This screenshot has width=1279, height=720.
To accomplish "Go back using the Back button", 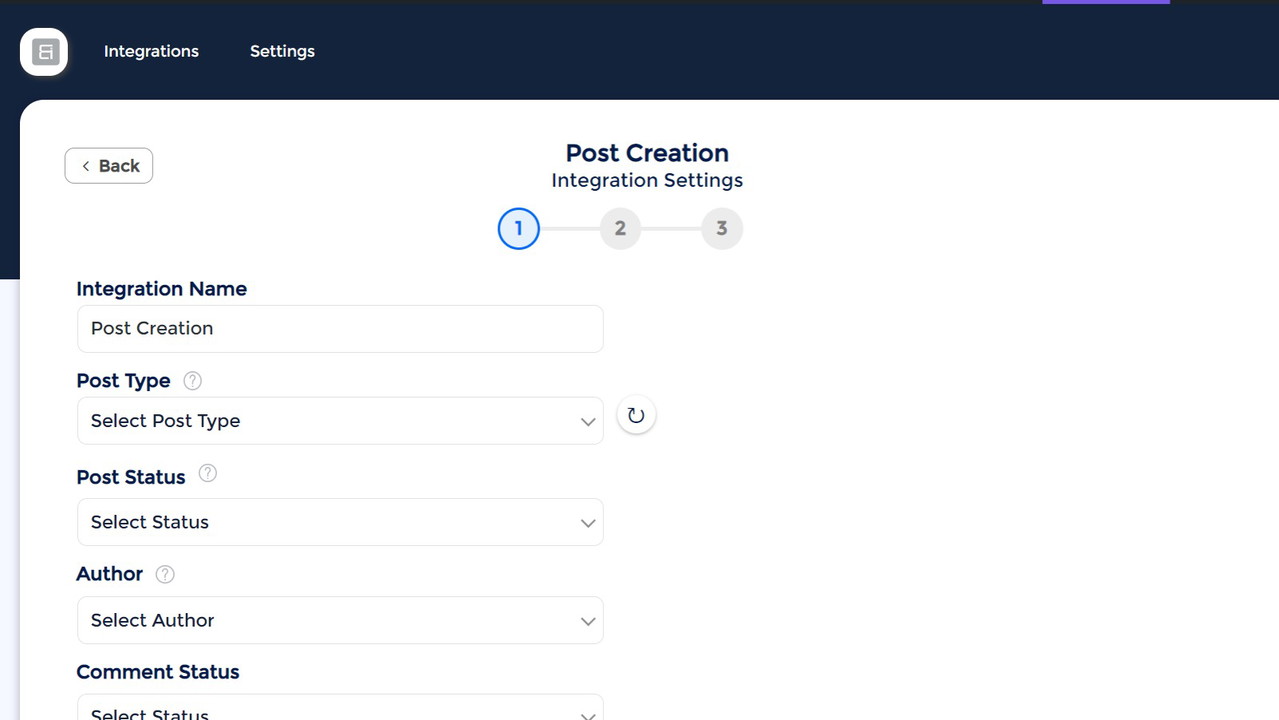I will click(109, 166).
